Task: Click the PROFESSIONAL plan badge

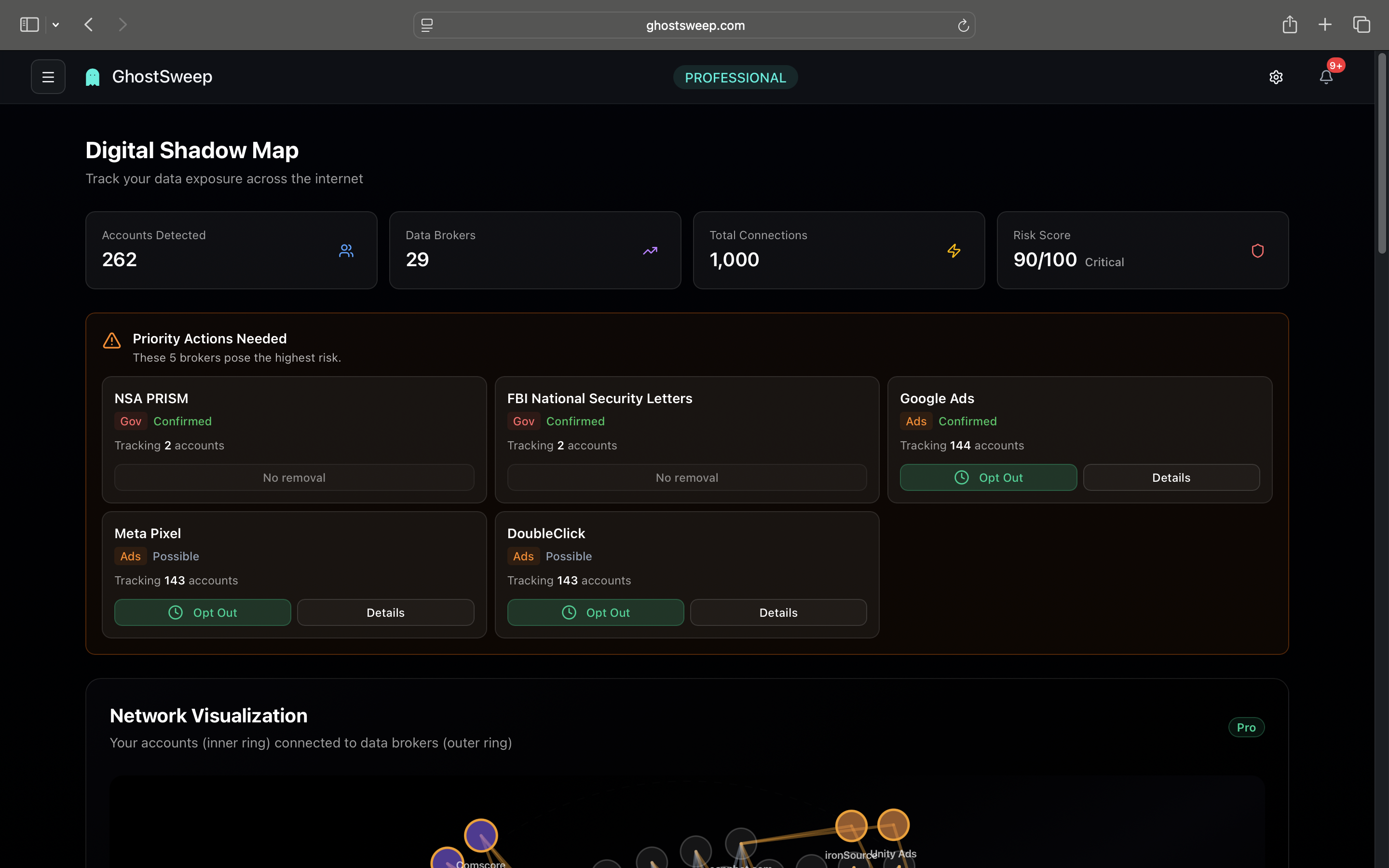Action: [x=735, y=78]
